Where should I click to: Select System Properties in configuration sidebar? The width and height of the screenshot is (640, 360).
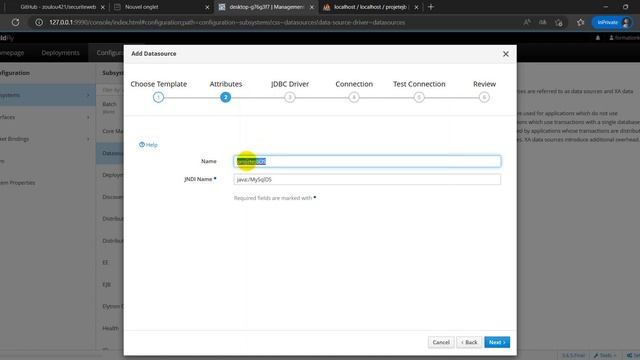coord(18,183)
